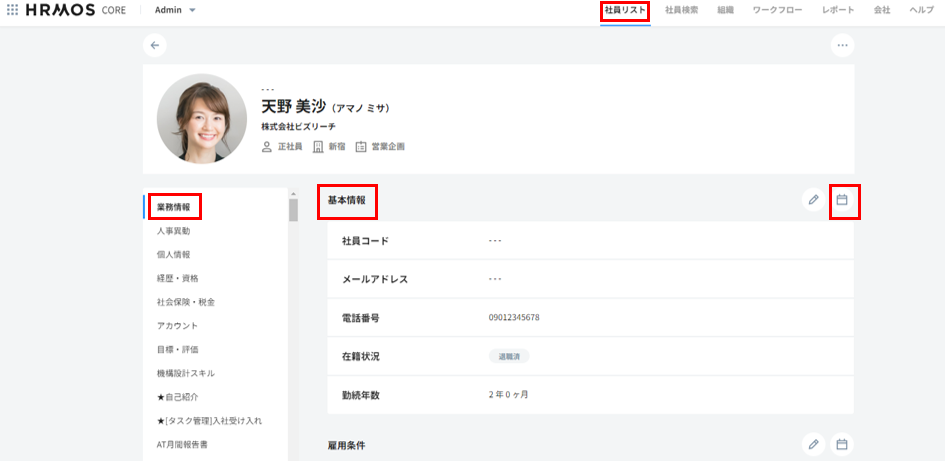Open the レポート tab

pos(838,10)
